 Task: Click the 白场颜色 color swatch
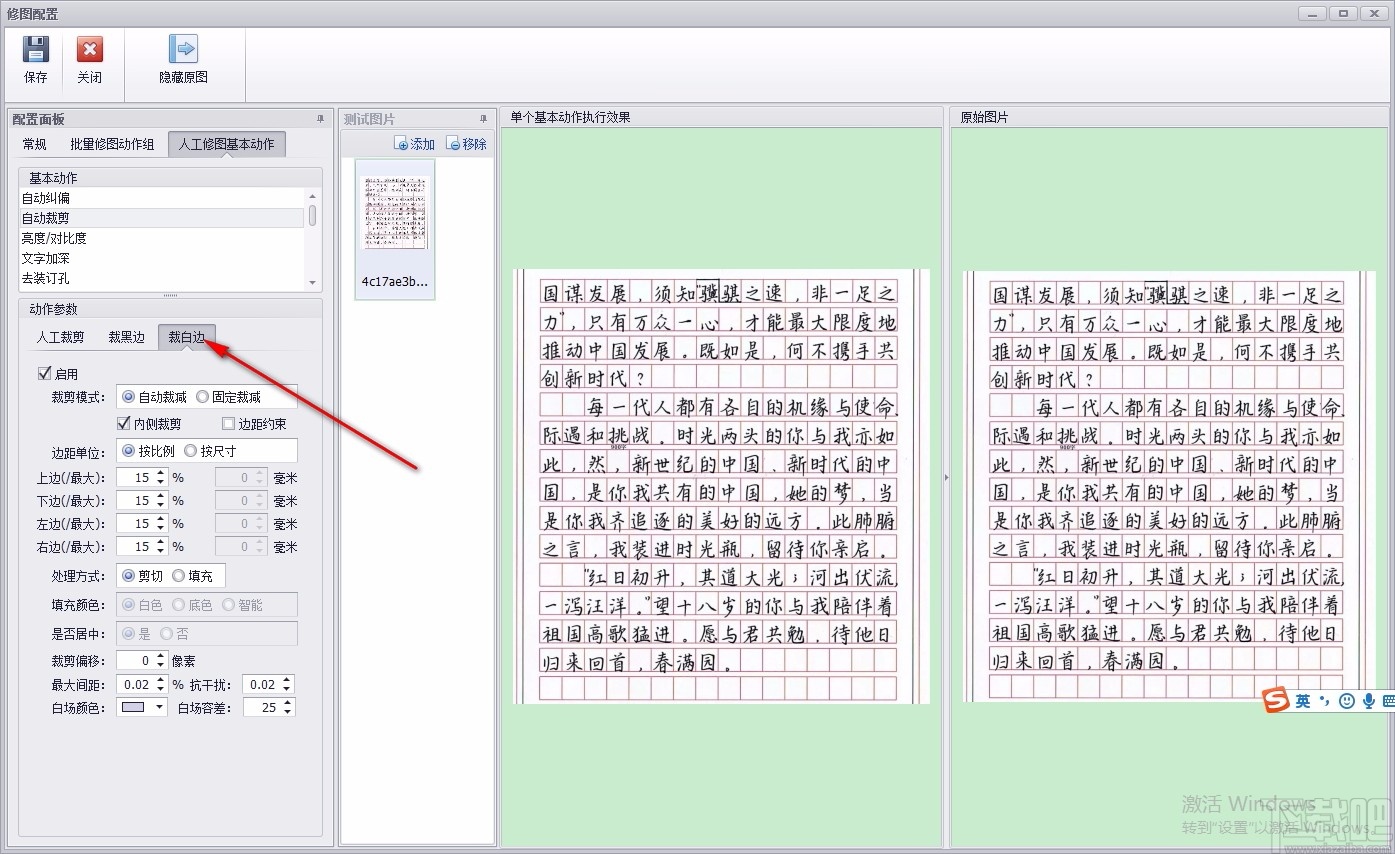[x=133, y=707]
